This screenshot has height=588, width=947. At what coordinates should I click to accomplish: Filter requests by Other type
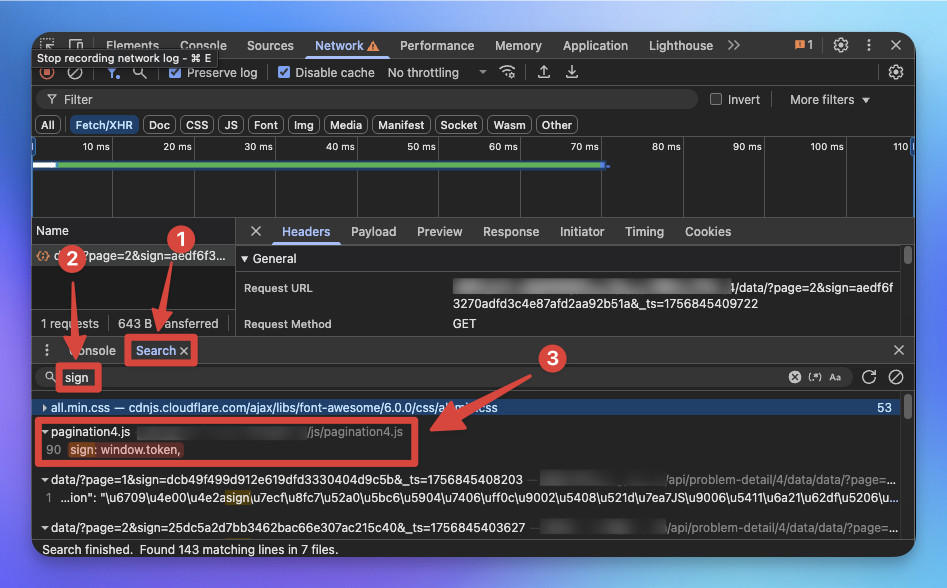556,125
